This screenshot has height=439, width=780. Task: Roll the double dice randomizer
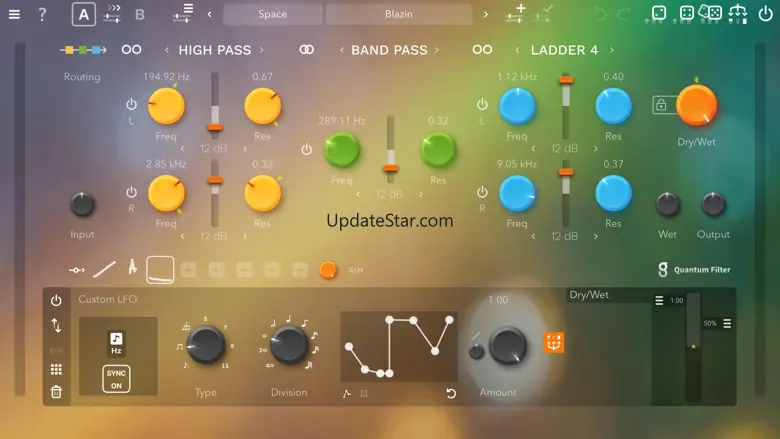[686, 13]
